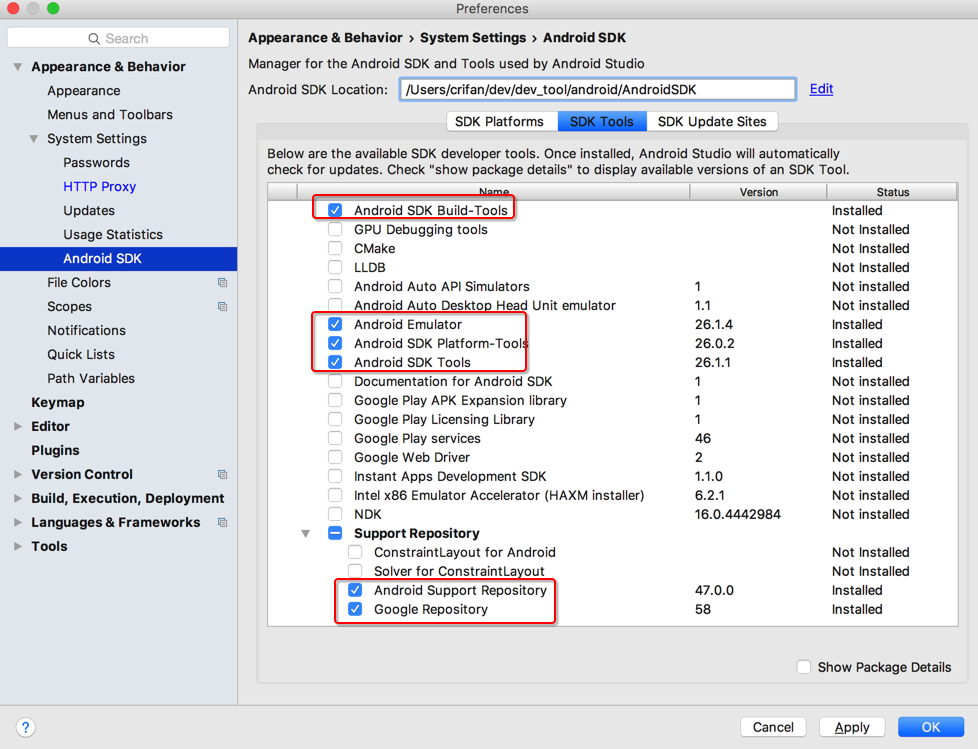Click the Android SDK Location path field
Image resolution: width=978 pixels, height=749 pixels.
tap(597, 90)
